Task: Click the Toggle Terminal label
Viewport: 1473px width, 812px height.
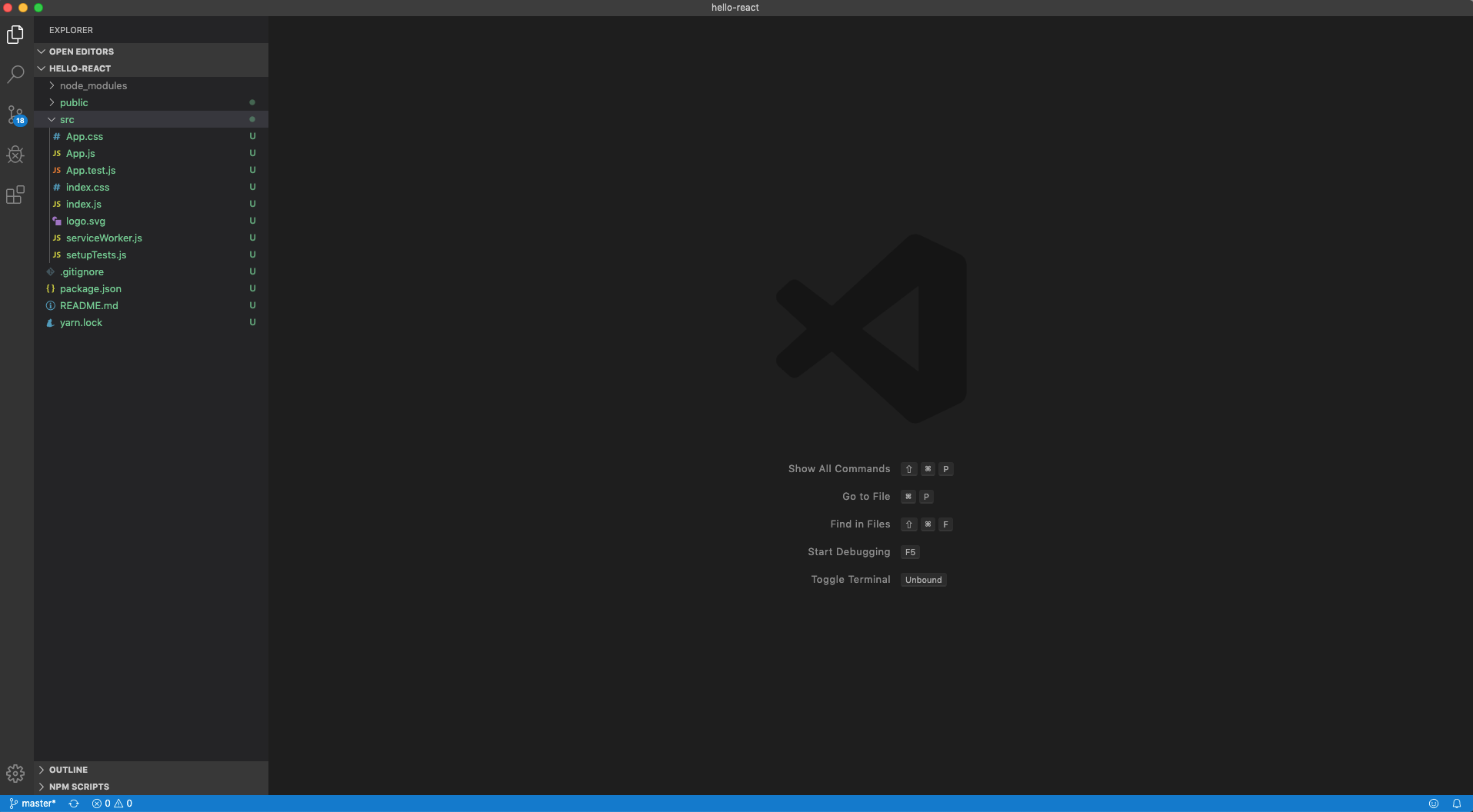Action: pyautogui.click(x=851, y=580)
